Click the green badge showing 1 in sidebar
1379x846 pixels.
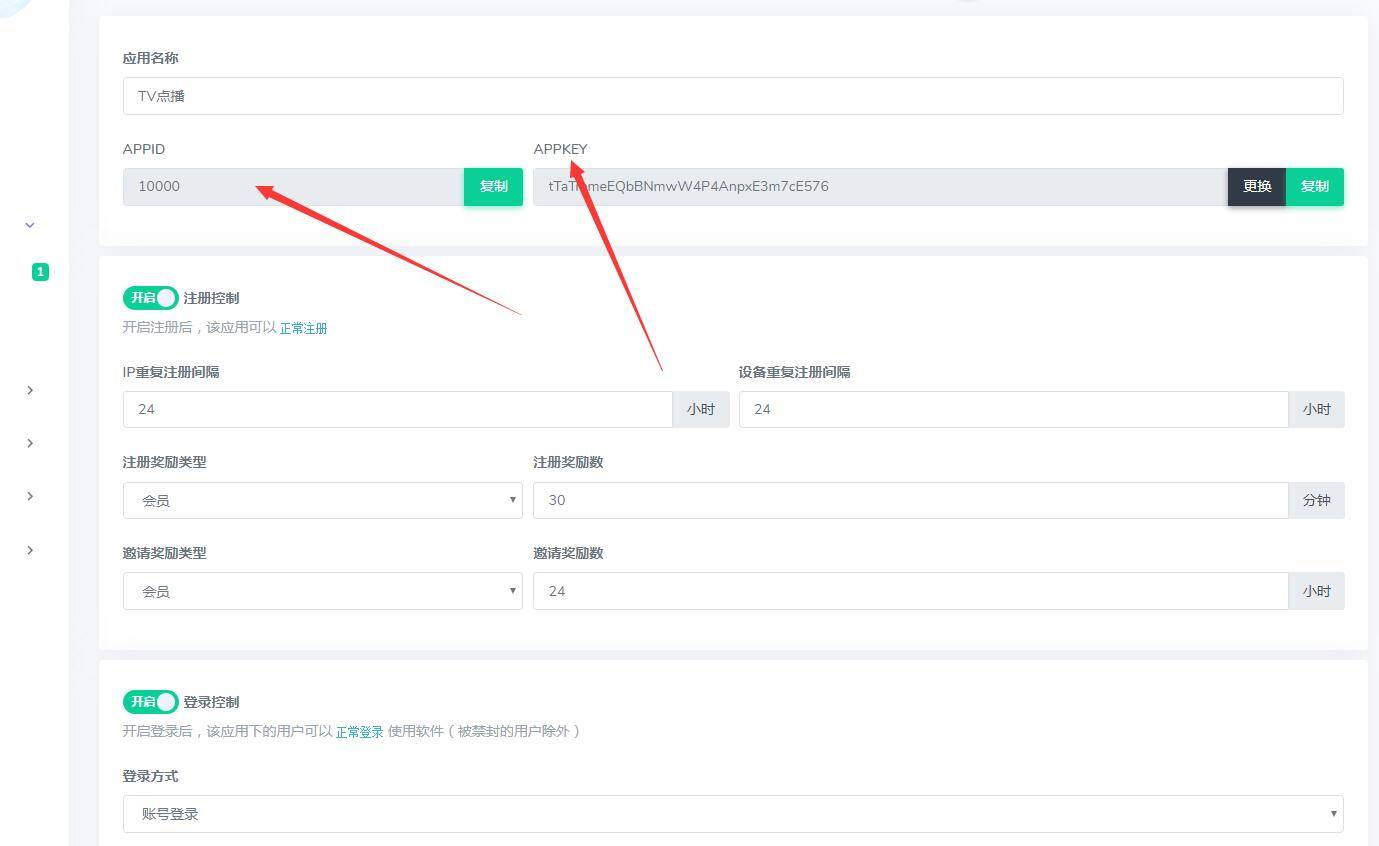(40, 272)
